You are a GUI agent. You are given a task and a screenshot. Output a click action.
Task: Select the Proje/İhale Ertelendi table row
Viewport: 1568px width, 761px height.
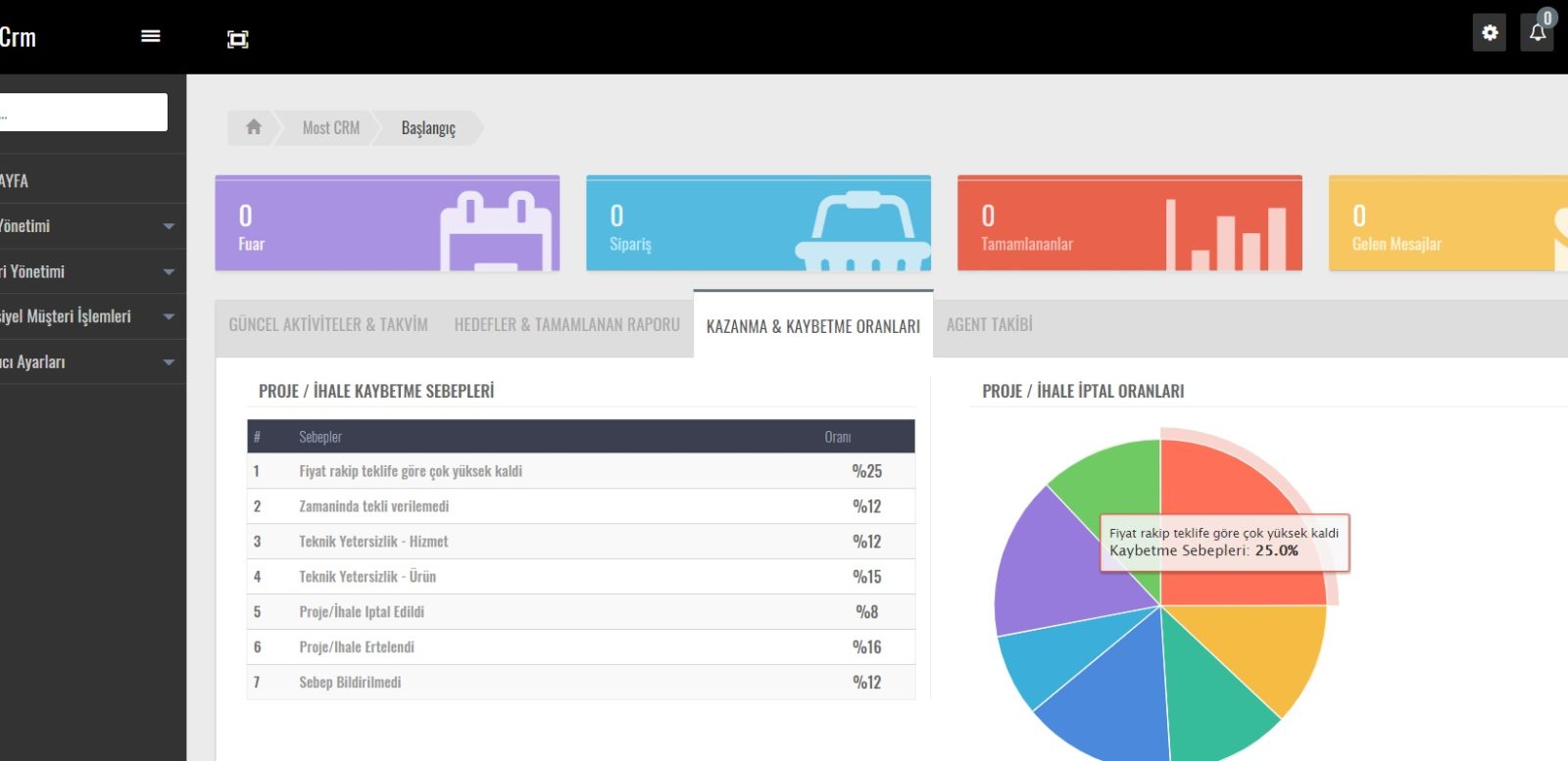pos(580,647)
